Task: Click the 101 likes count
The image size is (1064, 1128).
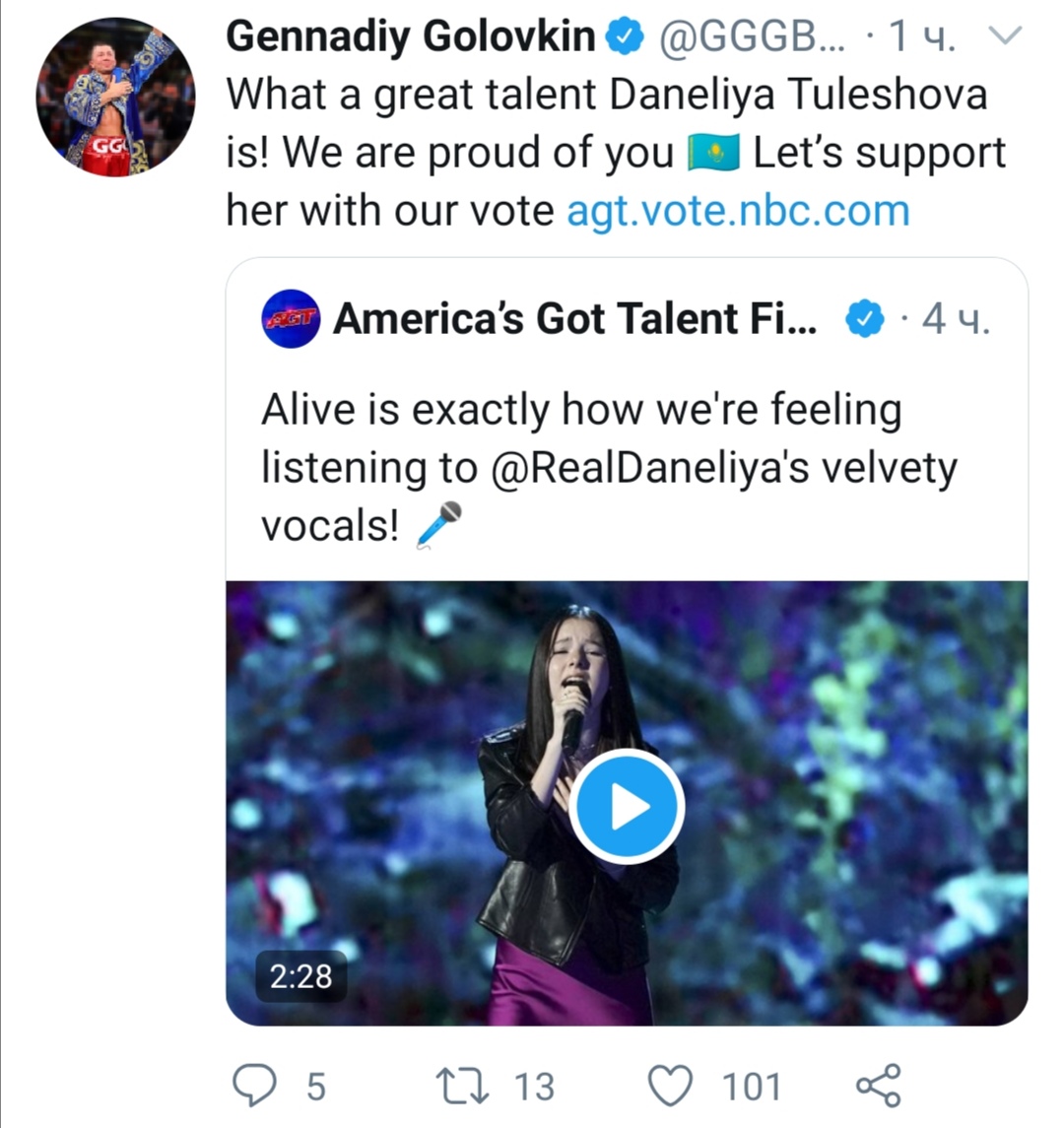Action: pyautogui.click(x=752, y=1086)
